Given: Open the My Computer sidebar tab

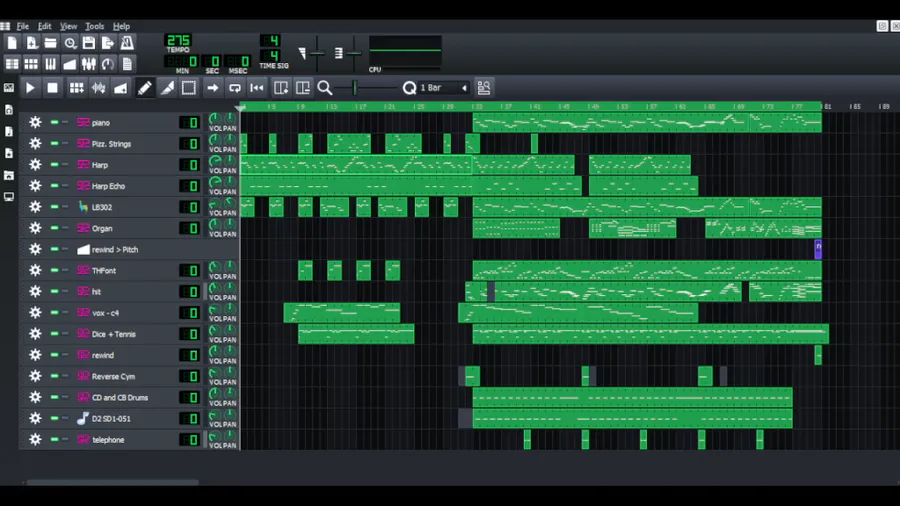Looking at the screenshot, I should (x=9, y=197).
